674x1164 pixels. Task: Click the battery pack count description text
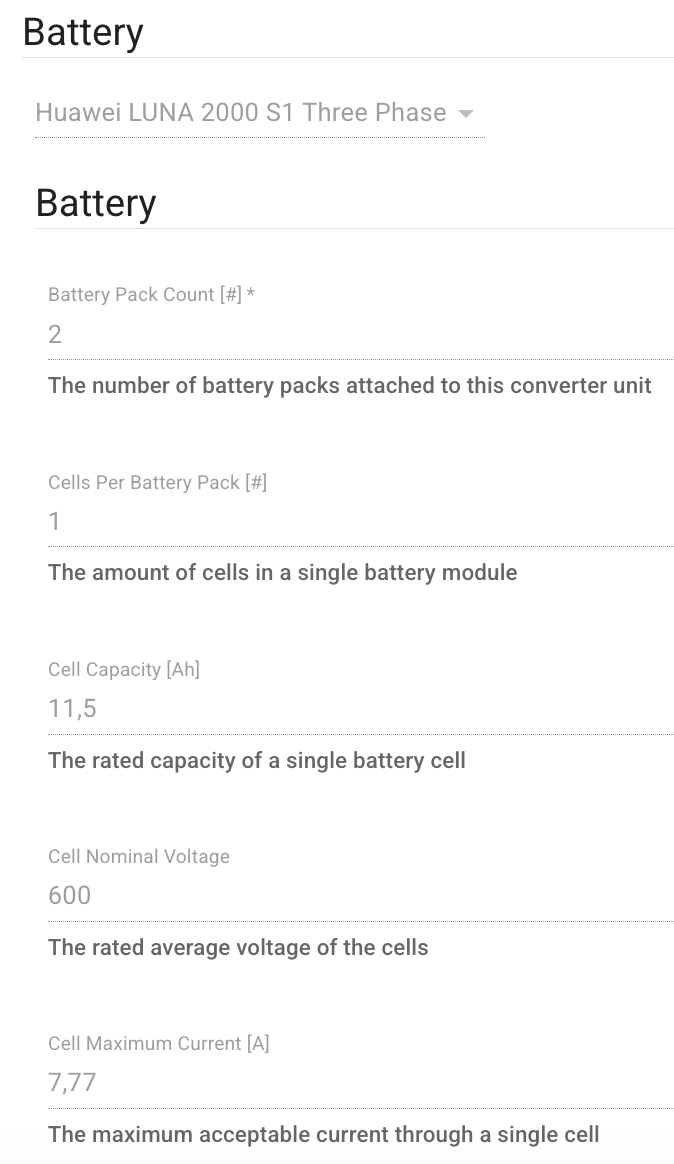point(349,385)
